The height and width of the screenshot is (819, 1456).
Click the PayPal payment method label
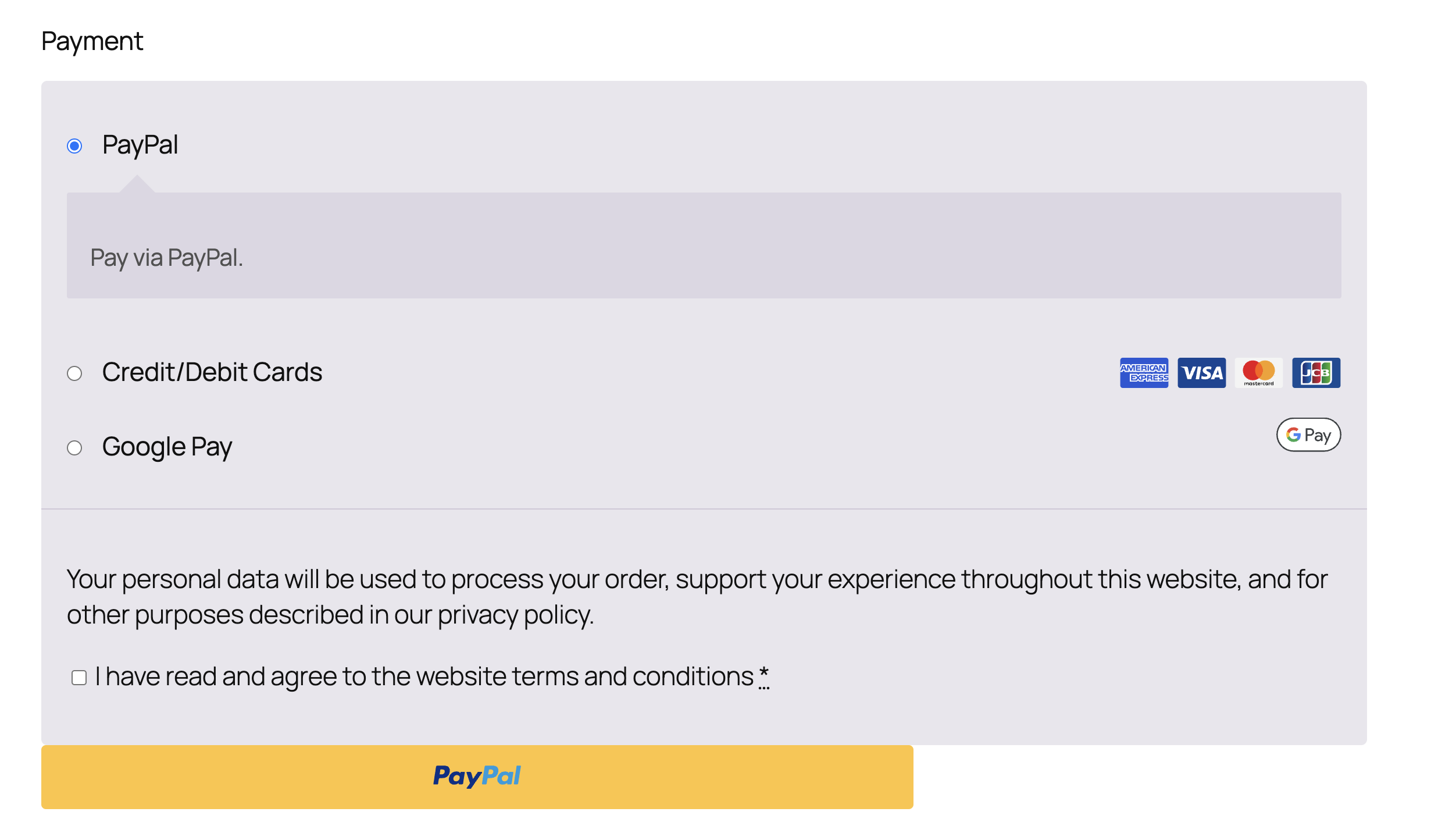point(140,145)
